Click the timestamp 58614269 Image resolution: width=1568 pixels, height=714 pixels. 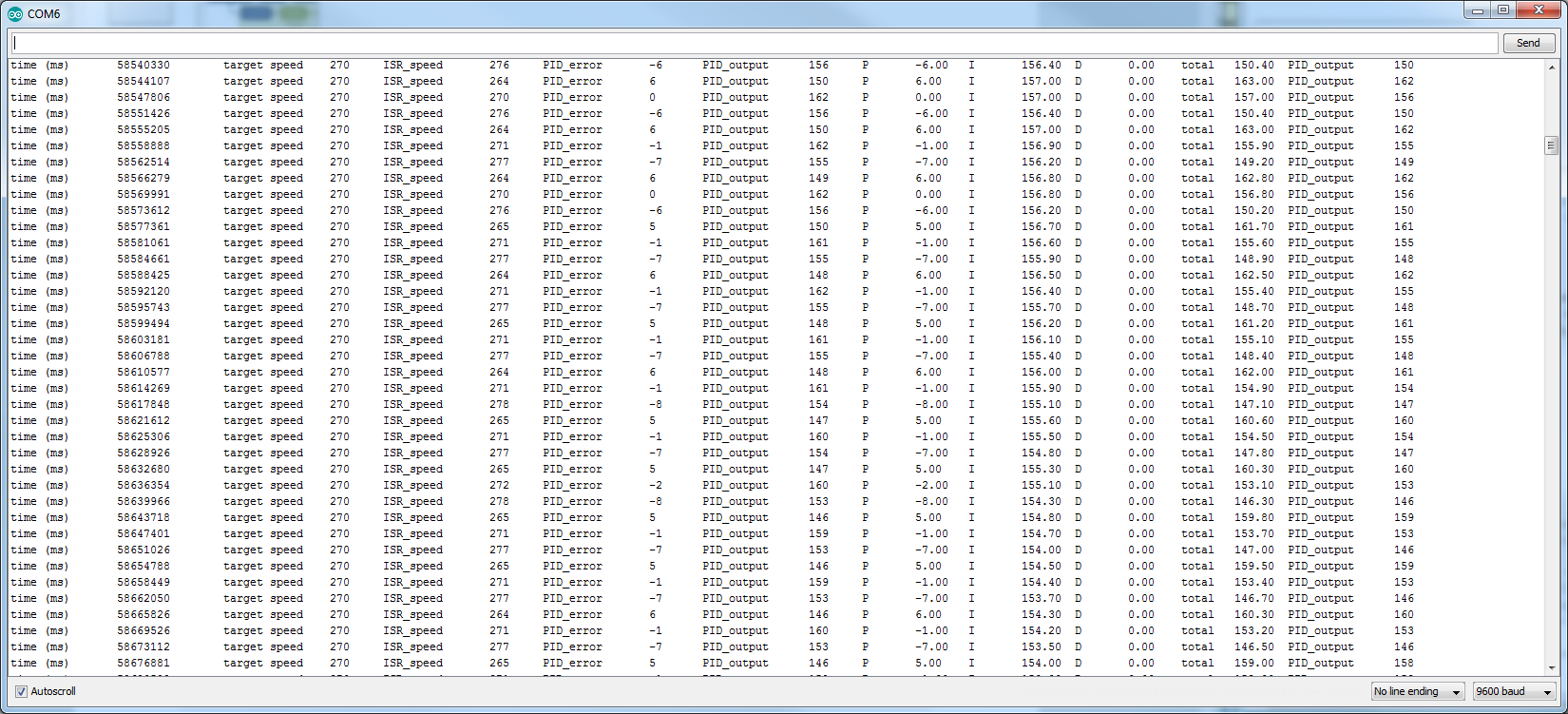[x=143, y=388]
